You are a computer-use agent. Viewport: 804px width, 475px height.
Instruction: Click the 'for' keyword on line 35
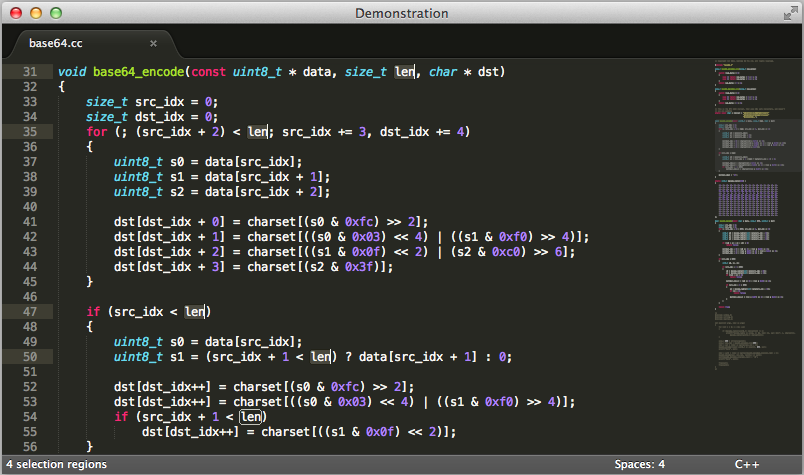(96, 132)
